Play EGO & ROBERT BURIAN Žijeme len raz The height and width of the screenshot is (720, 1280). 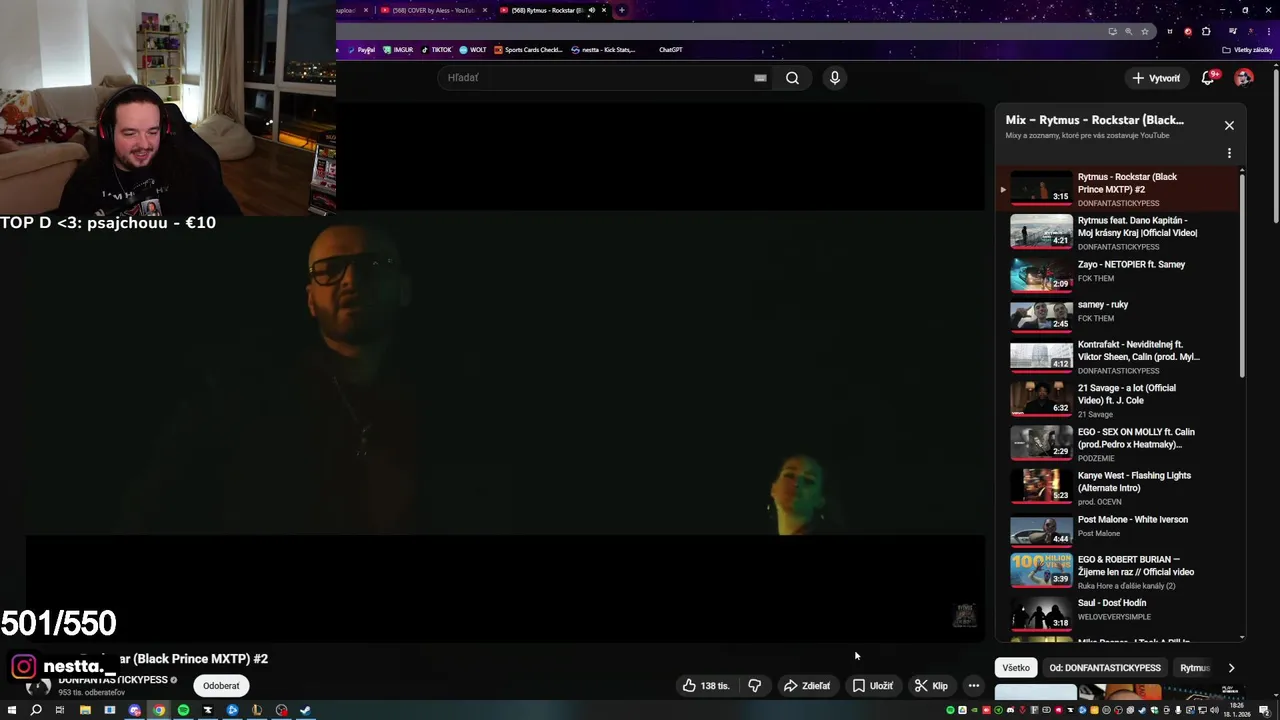tap(1120, 572)
